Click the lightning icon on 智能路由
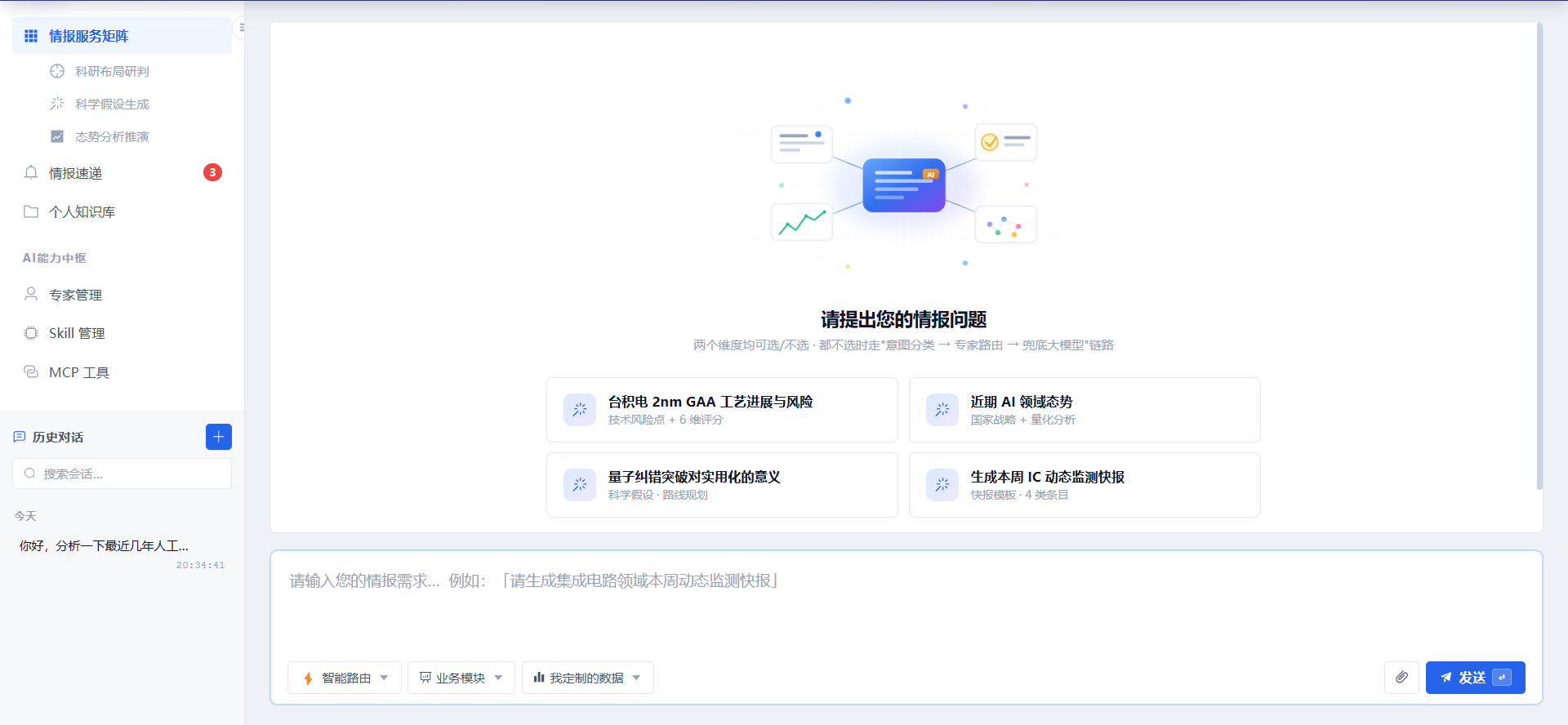The image size is (1568, 725). coord(308,678)
